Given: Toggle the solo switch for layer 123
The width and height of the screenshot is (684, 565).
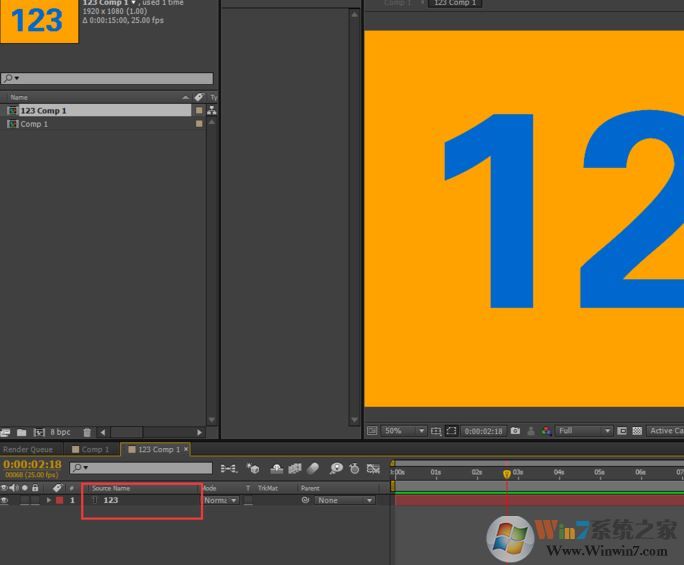Looking at the screenshot, I should tap(24, 500).
